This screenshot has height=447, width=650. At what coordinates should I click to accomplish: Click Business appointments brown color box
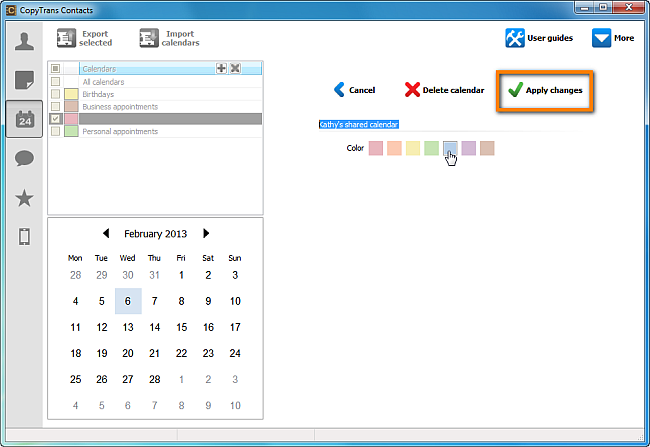pos(71,107)
